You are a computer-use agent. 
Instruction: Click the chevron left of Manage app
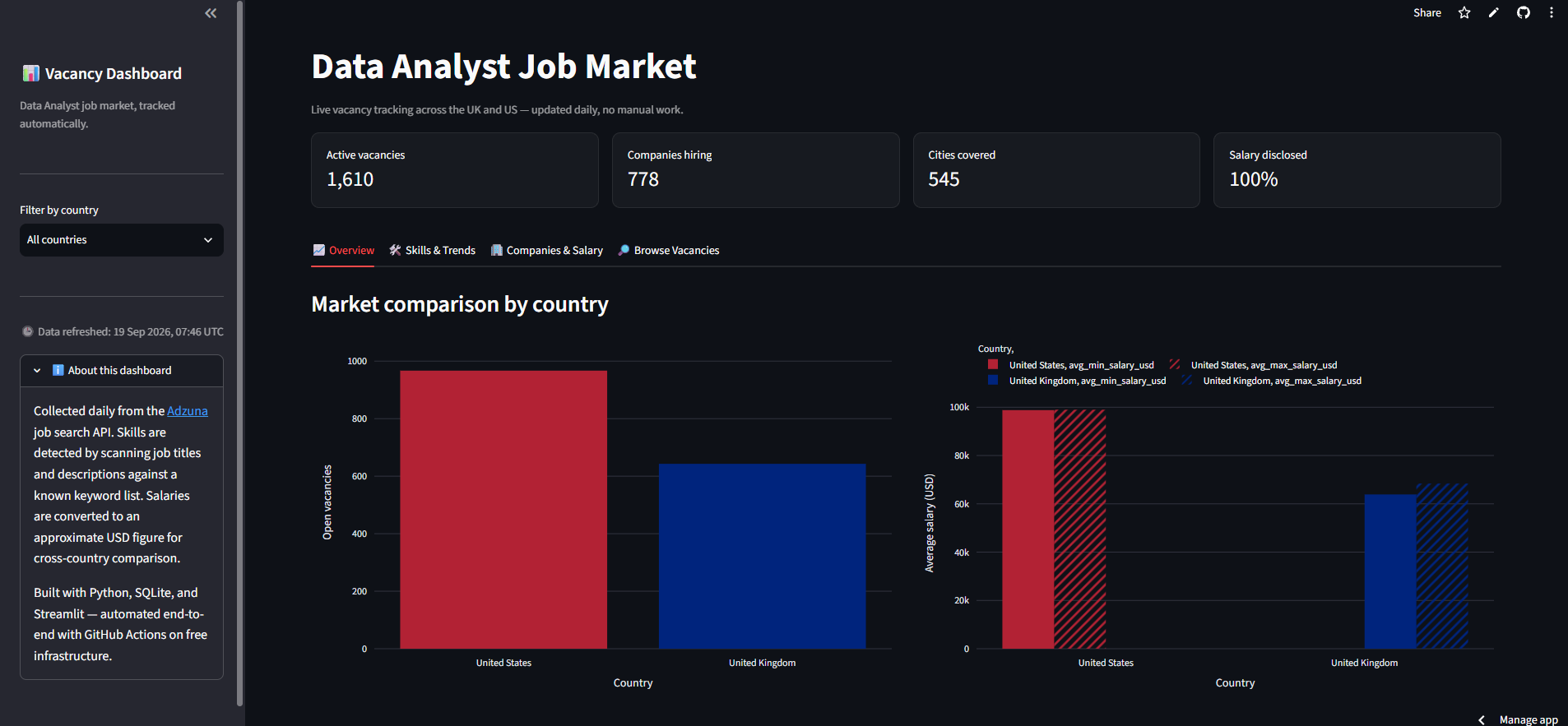(1482, 719)
